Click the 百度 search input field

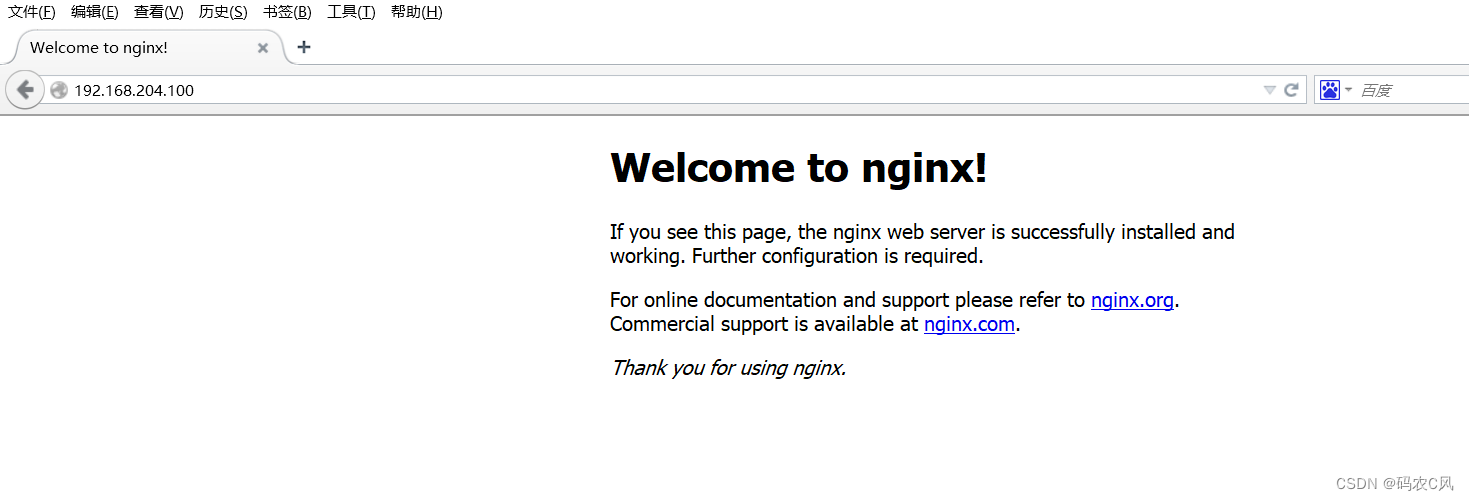pyautogui.click(x=1412, y=90)
